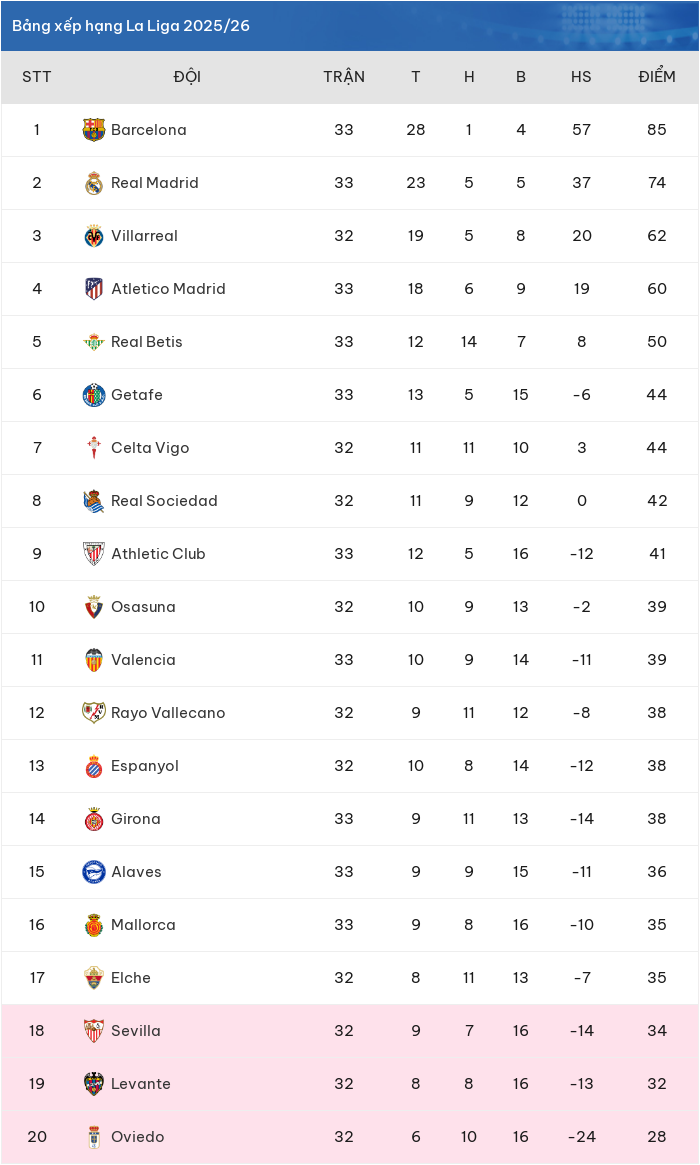Click the Getafe blue crest icon
The height and width of the screenshot is (1165, 700).
(x=94, y=395)
